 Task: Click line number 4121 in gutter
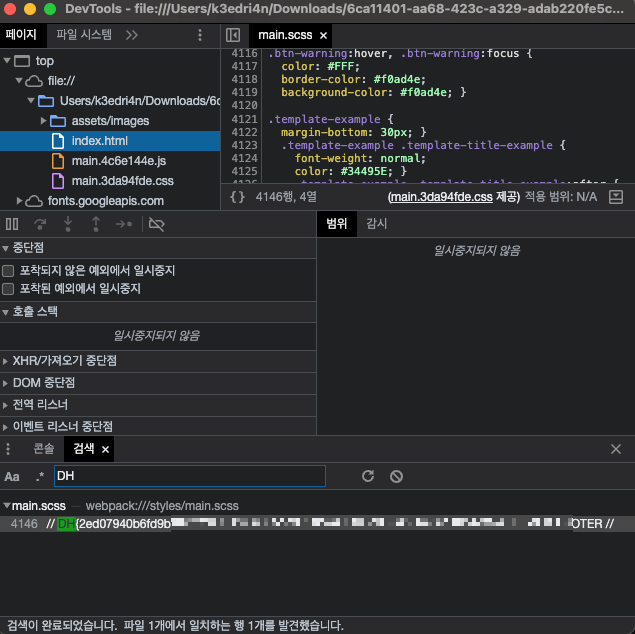244,119
